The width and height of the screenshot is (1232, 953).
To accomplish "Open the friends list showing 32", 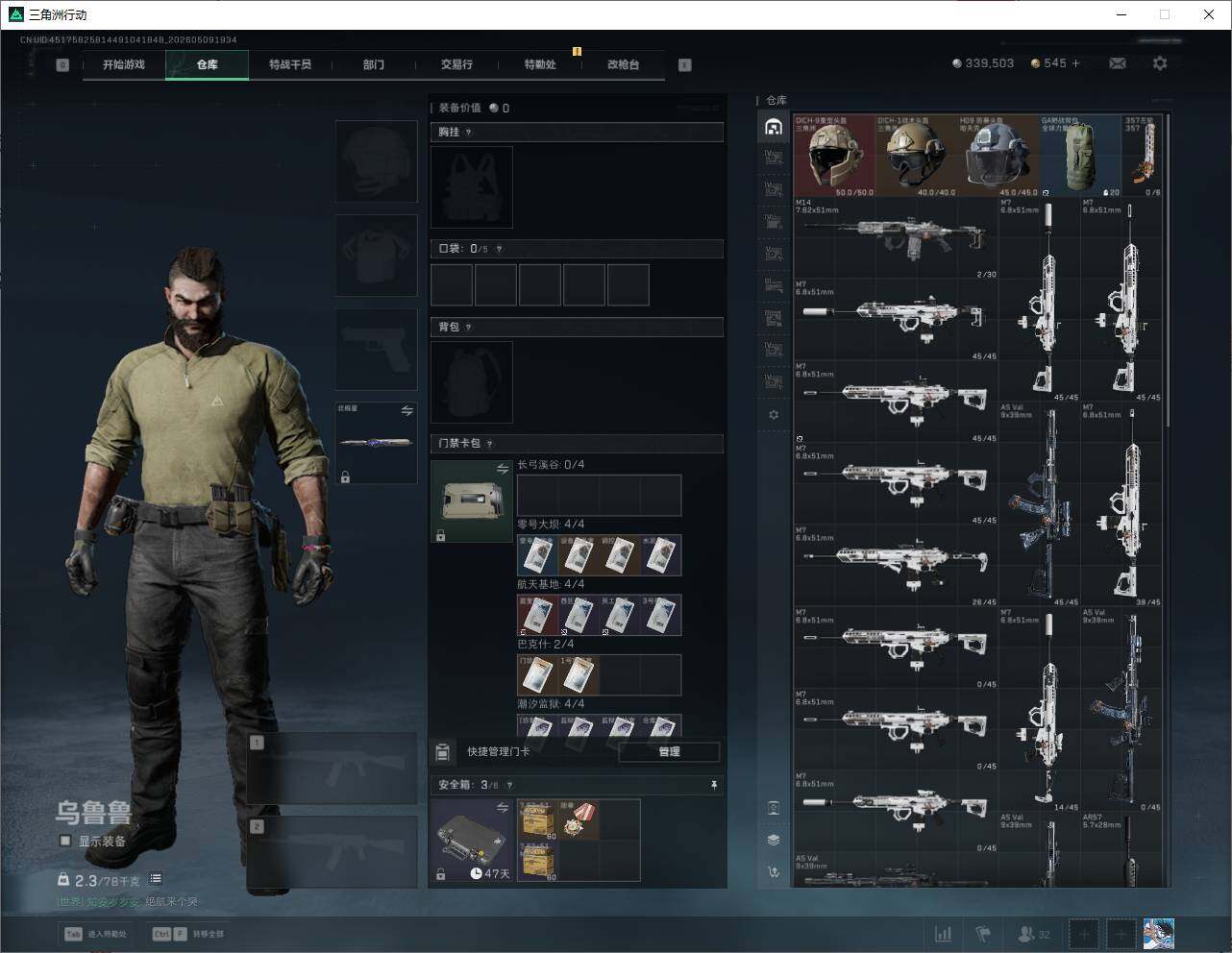I will click(1034, 934).
